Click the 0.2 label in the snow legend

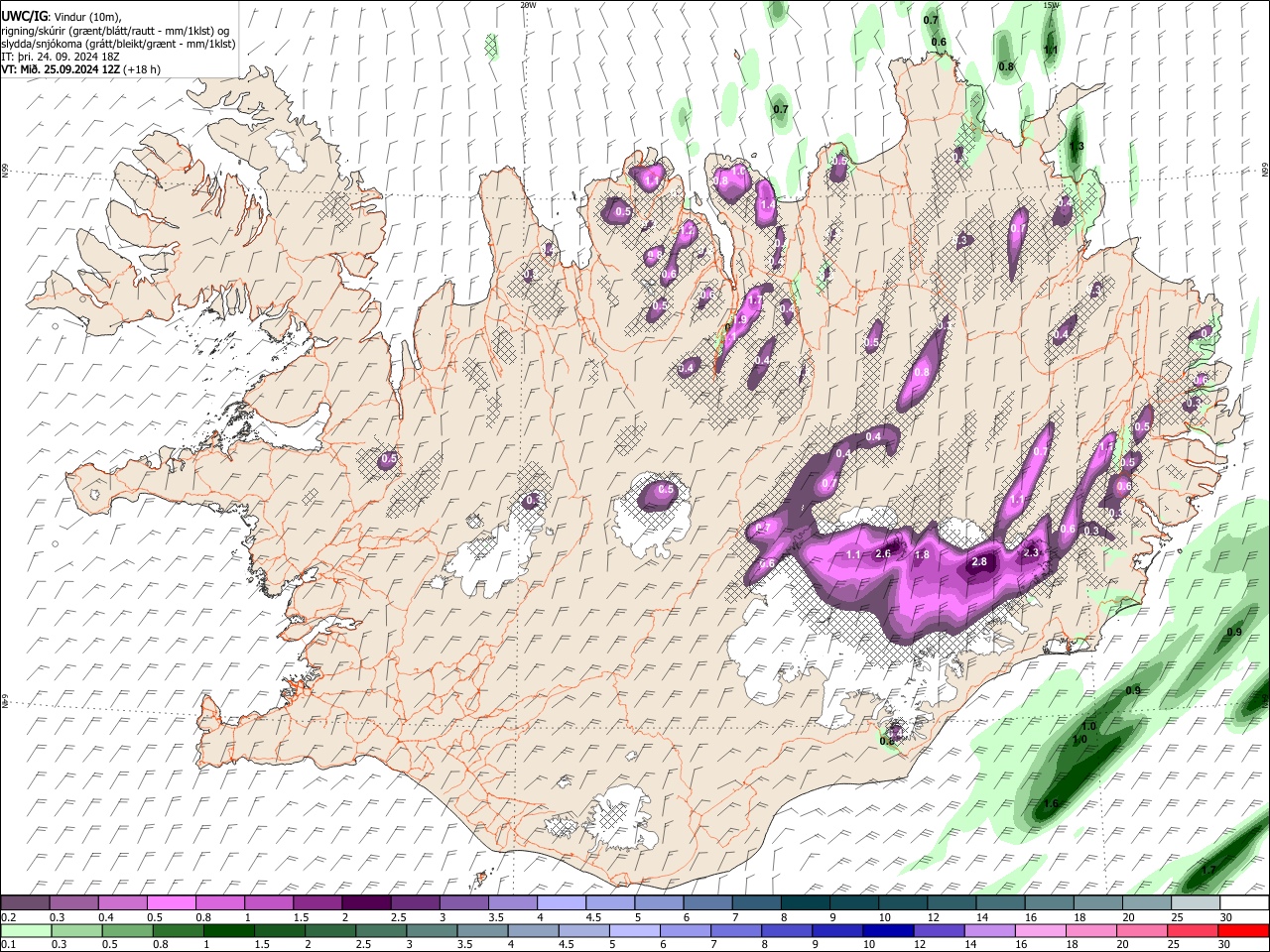coord(8,917)
